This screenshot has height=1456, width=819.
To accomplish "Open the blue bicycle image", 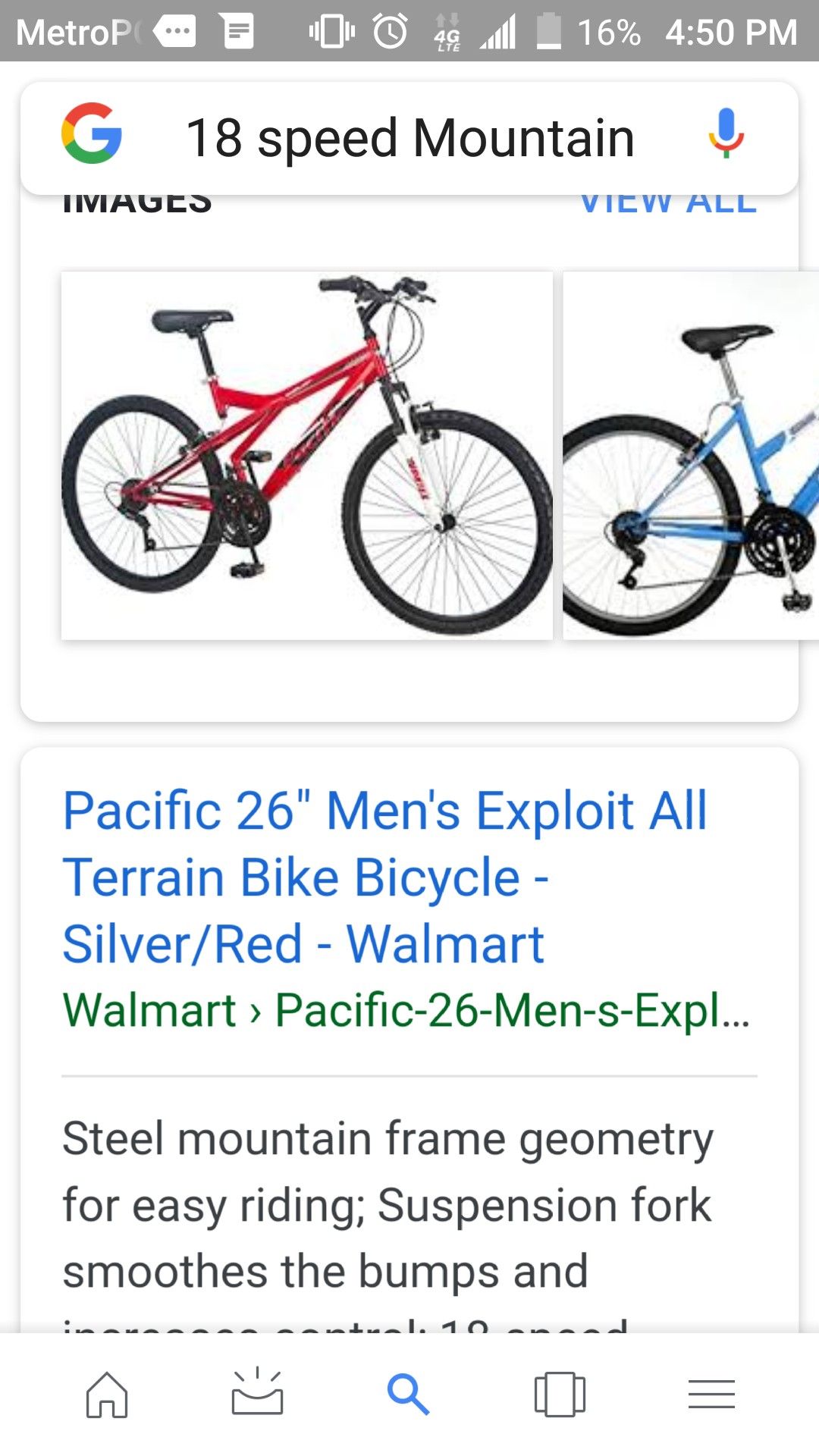I will click(691, 455).
